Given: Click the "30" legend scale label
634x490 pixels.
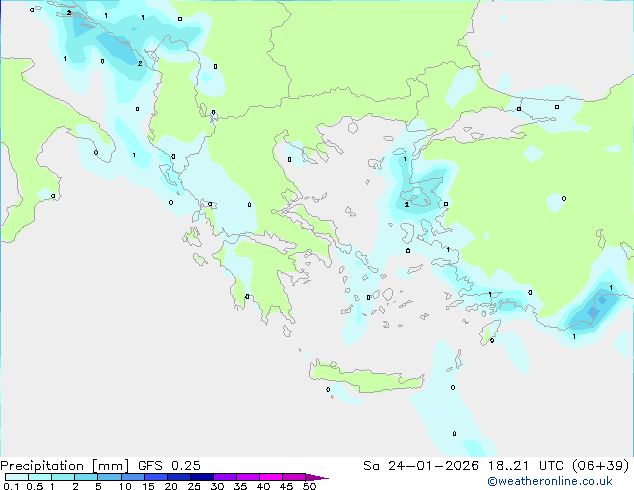Looking at the screenshot, I should point(217,486).
